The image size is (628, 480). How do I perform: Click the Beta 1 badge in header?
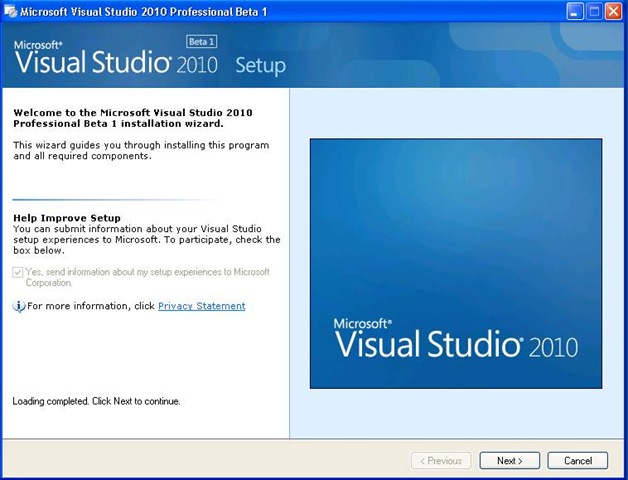201,42
